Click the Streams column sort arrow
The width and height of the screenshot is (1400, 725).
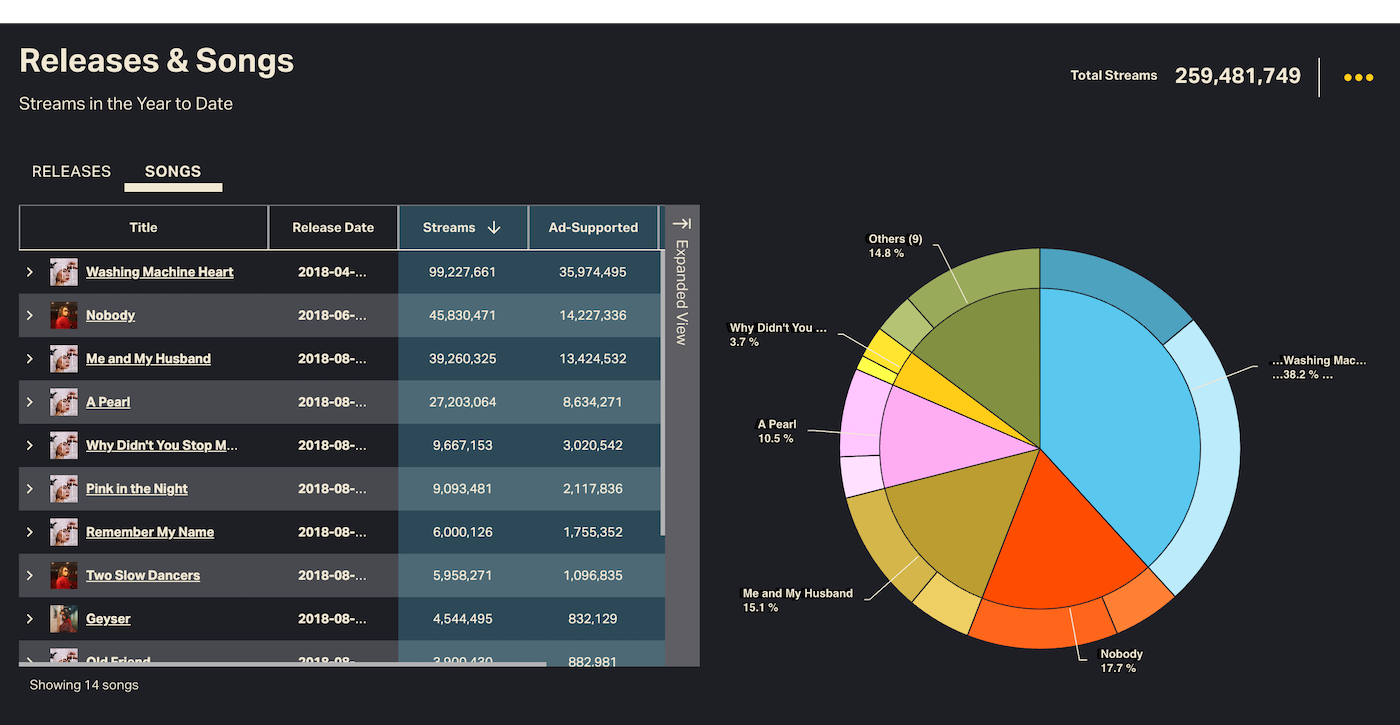pos(493,228)
